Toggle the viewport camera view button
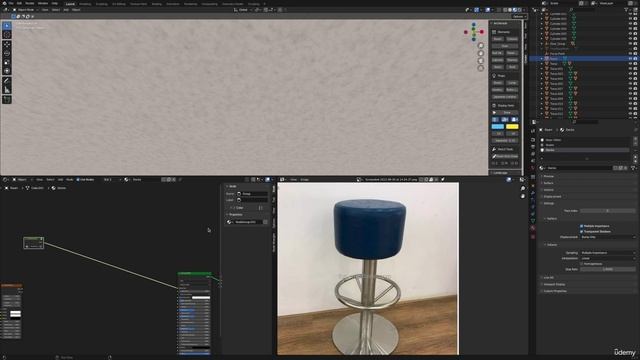 (481, 61)
